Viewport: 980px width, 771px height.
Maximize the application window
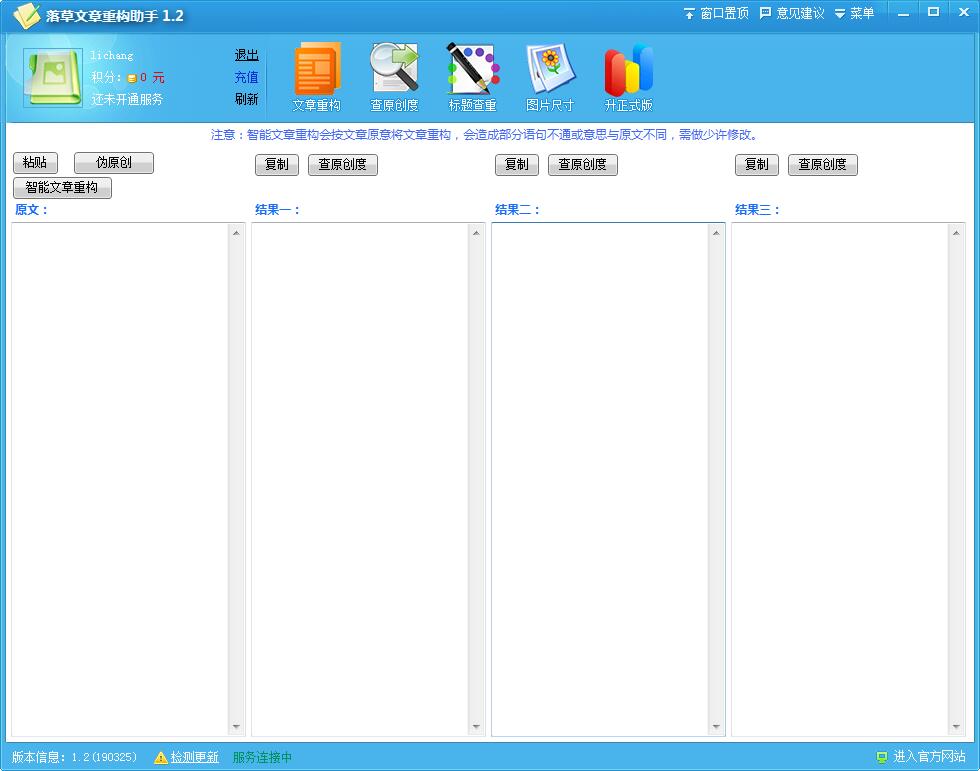point(933,13)
